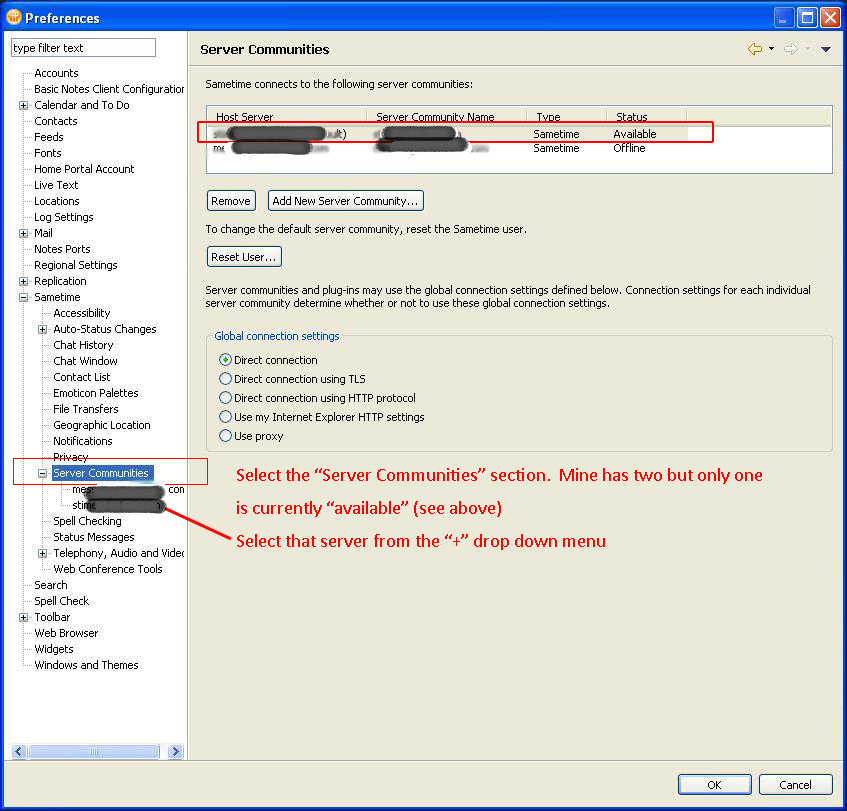Open the view menu triangle at top right
This screenshot has width=847, height=811.
pyautogui.click(x=825, y=49)
